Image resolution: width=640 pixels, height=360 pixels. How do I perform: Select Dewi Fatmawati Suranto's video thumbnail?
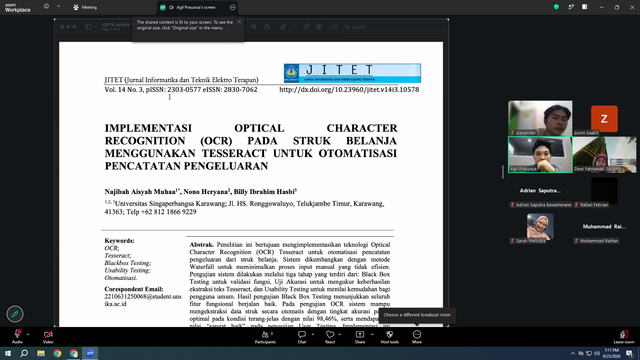click(604, 154)
